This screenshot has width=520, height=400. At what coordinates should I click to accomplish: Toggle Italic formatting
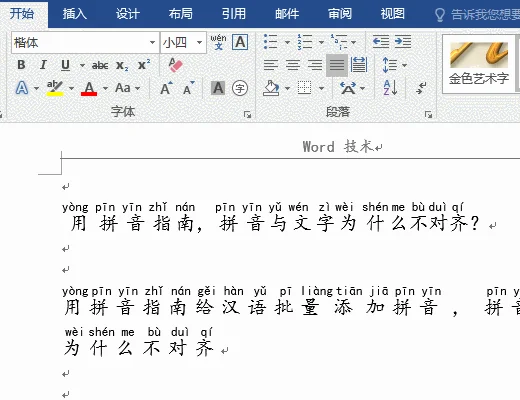(x=43, y=65)
